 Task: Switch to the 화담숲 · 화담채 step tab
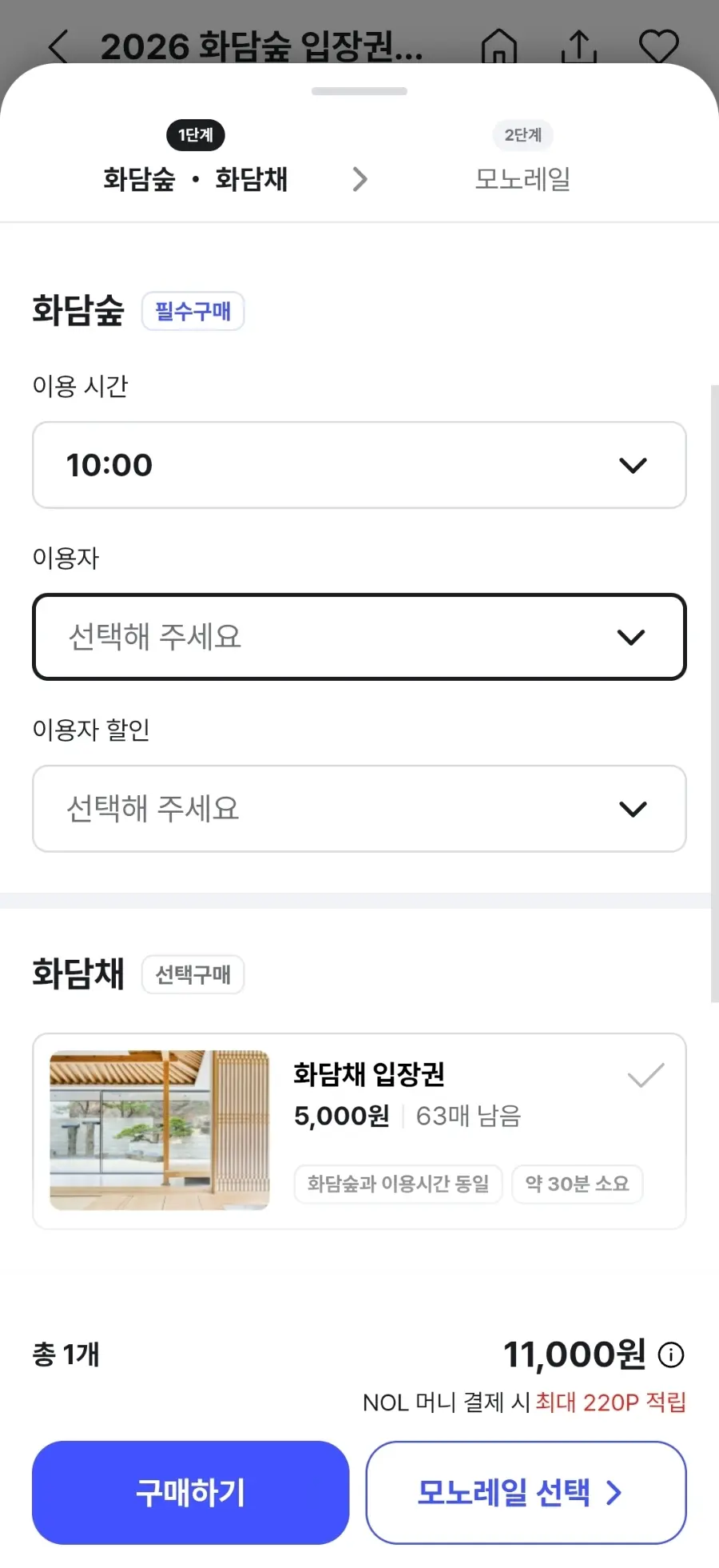pyautogui.click(x=196, y=179)
